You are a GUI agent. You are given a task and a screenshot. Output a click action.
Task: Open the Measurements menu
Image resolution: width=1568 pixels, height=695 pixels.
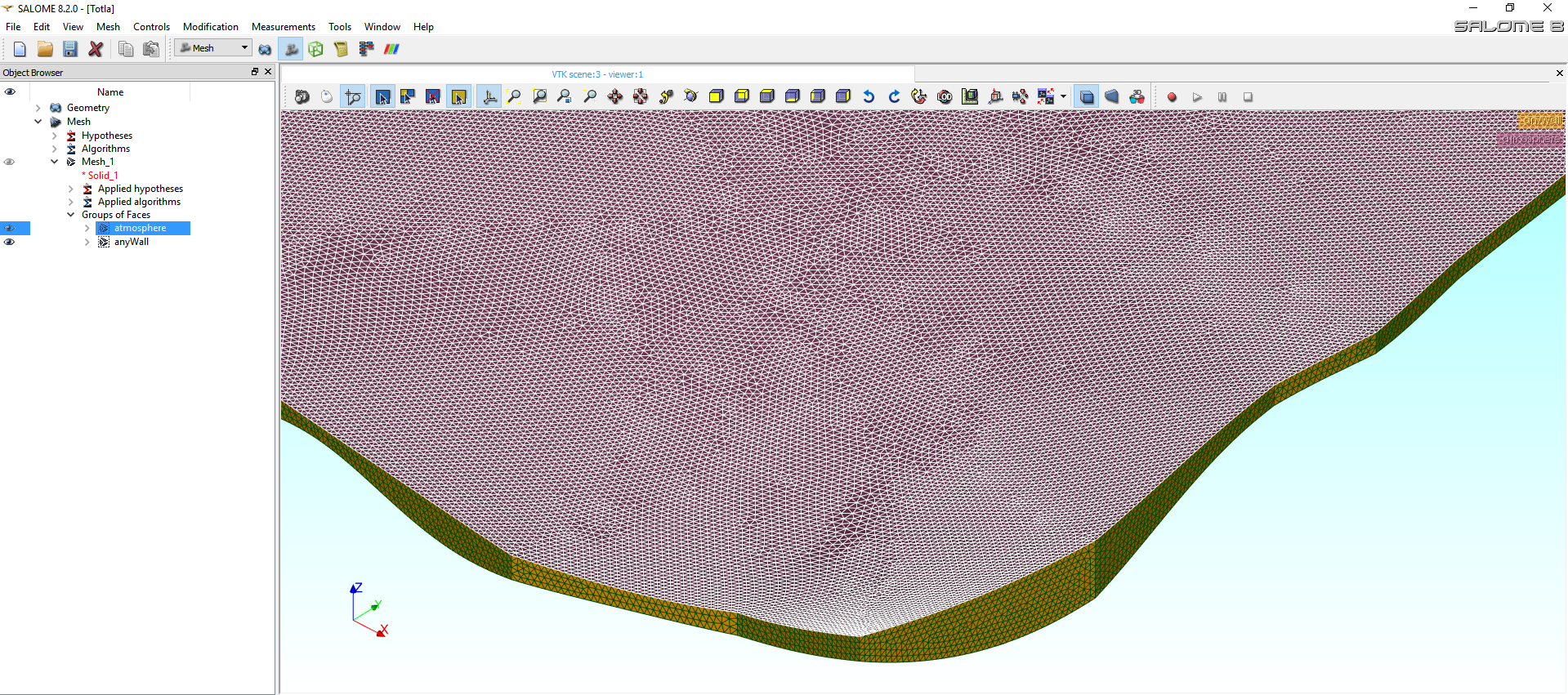(x=284, y=27)
